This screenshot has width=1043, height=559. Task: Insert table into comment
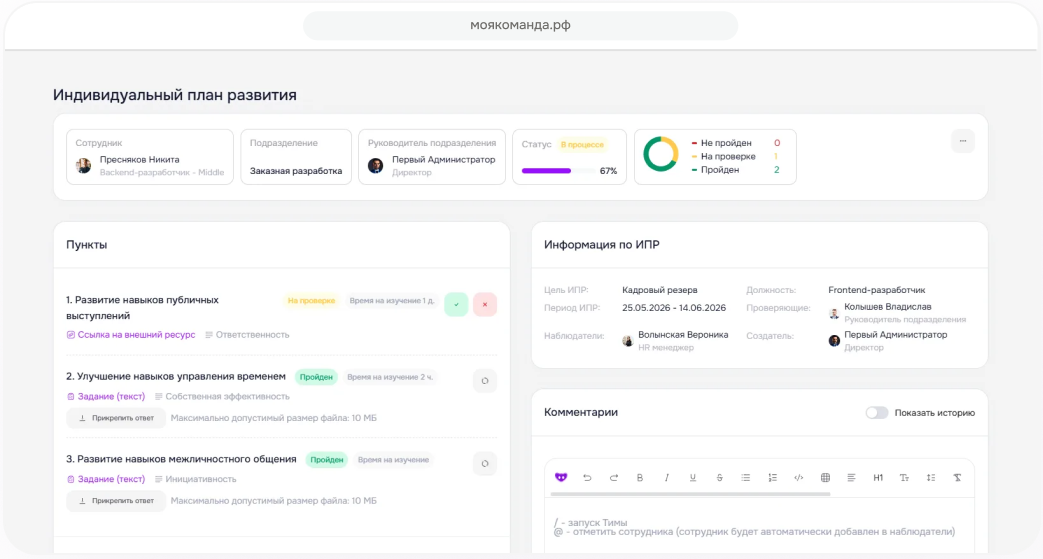(825, 478)
